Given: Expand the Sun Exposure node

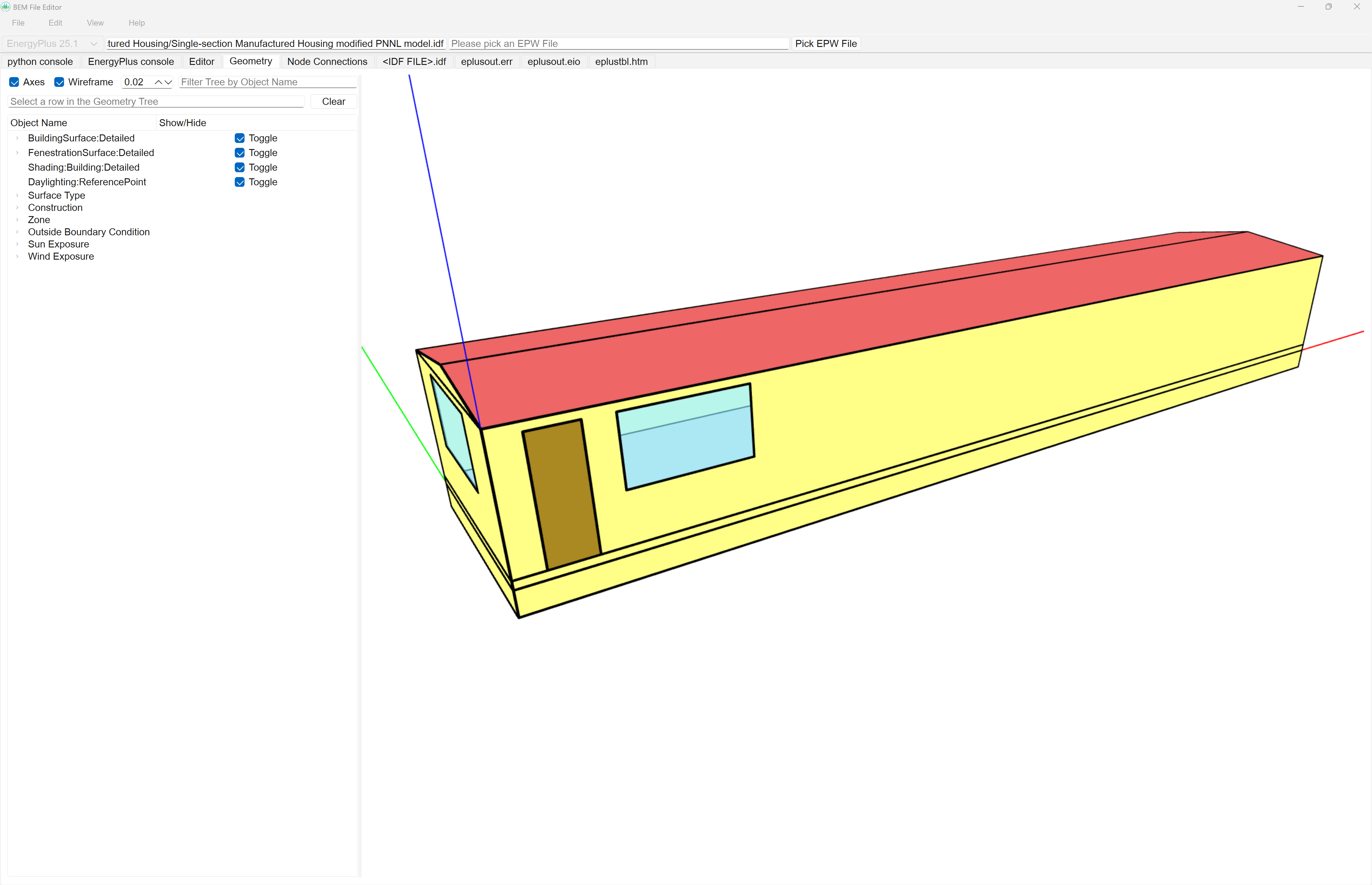Looking at the screenshot, I should [17, 244].
